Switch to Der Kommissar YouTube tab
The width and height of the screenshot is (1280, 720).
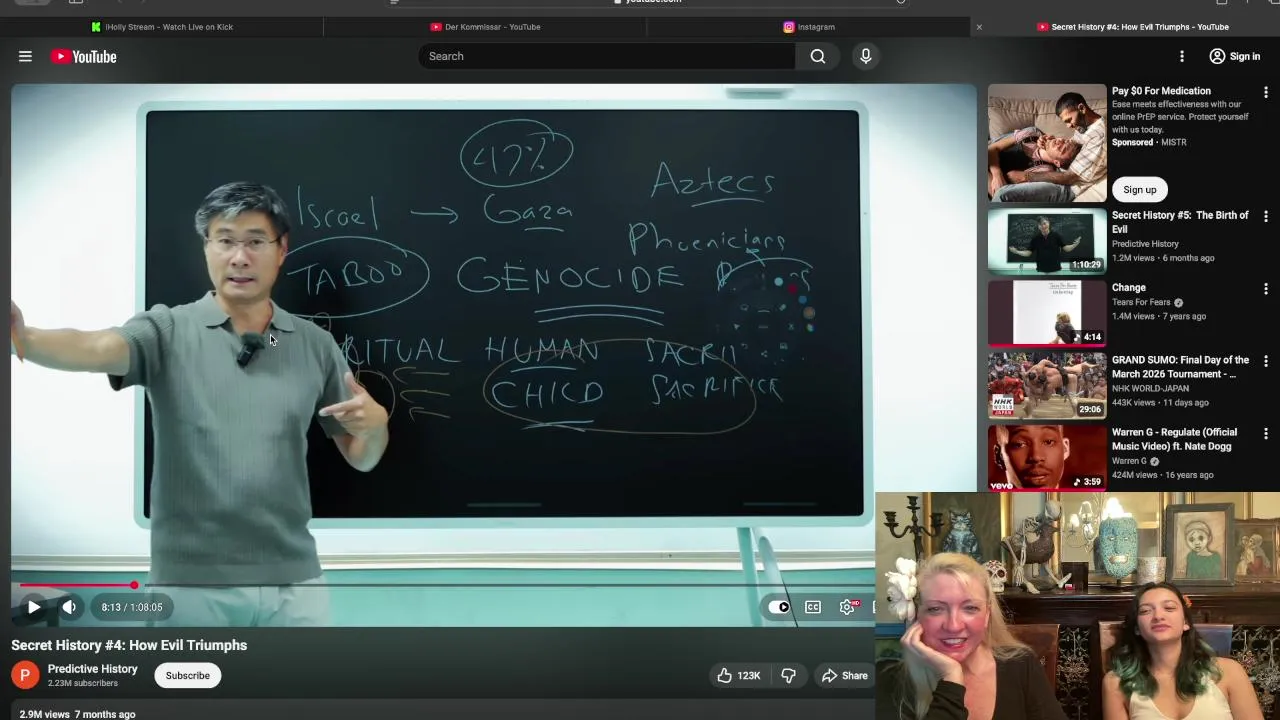tap(485, 27)
